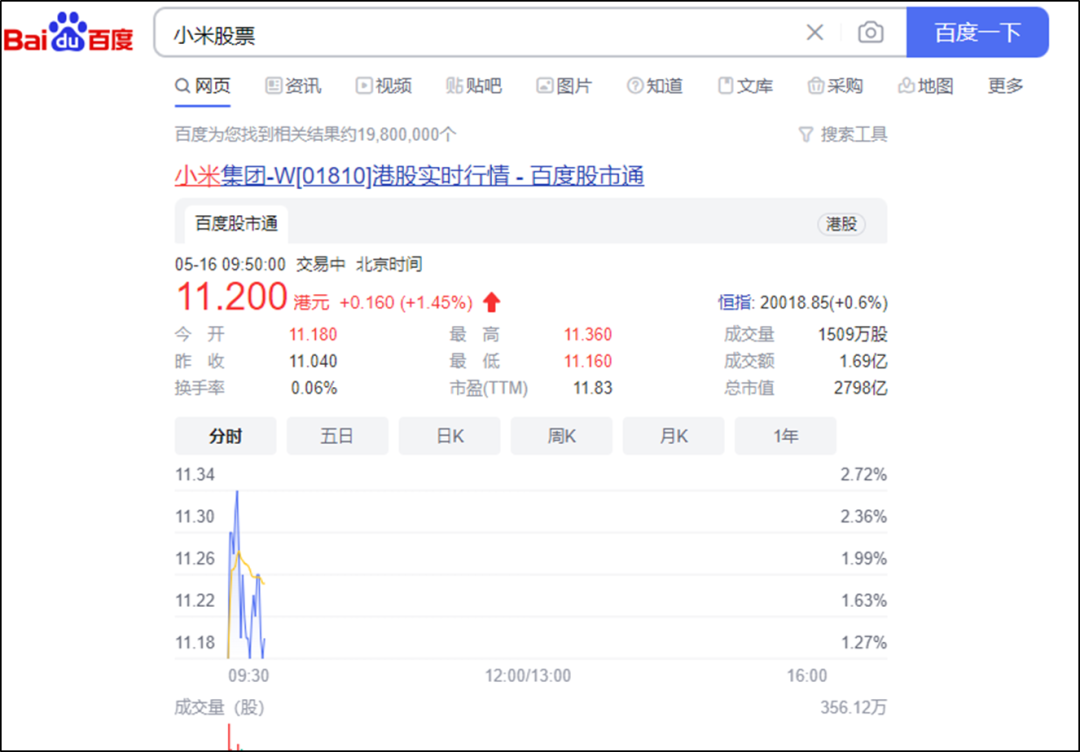
Task: Switch to the 日K chart view
Action: coord(449,436)
